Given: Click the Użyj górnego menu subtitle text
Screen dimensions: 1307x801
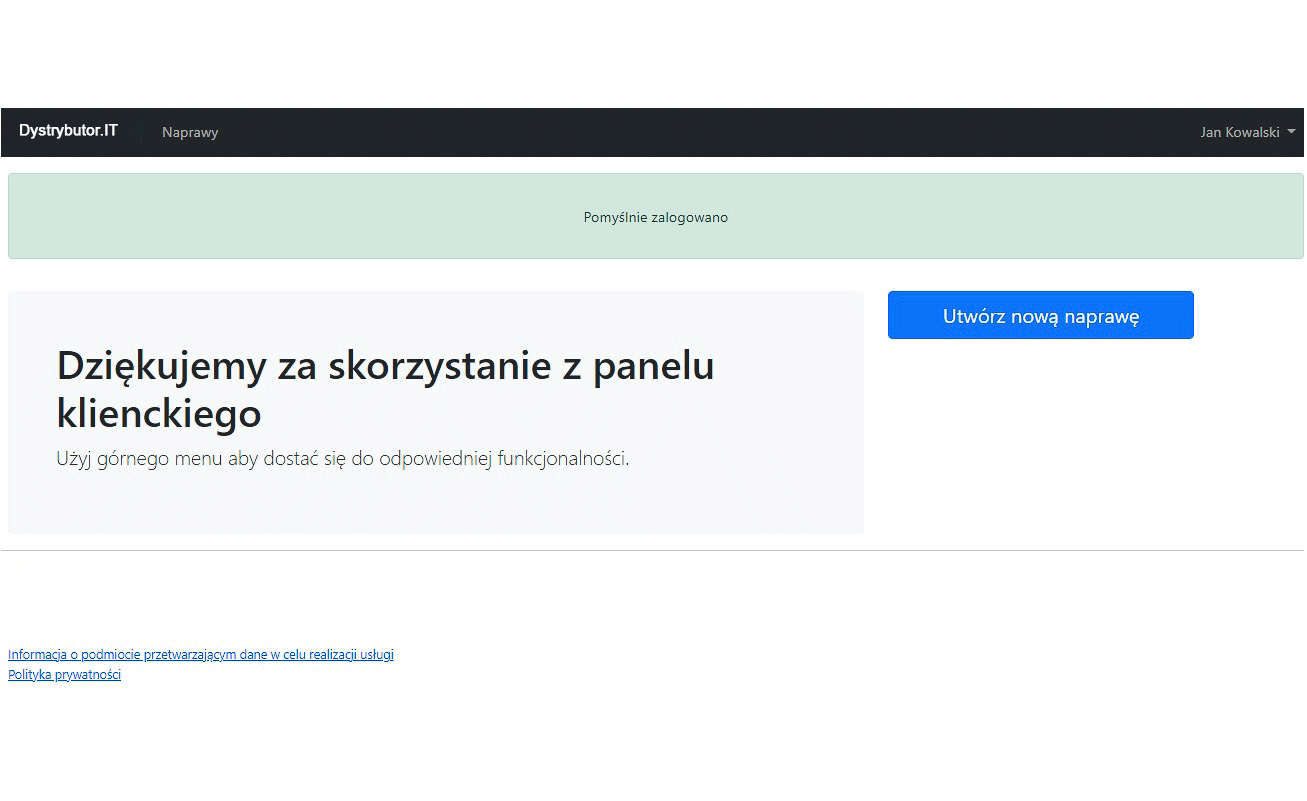Looking at the screenshot, I should (x=342, y=459).
